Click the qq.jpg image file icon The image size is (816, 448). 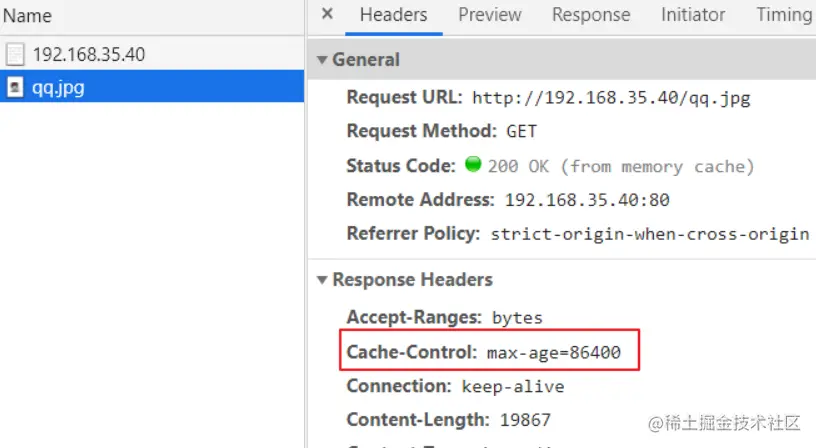15,87
